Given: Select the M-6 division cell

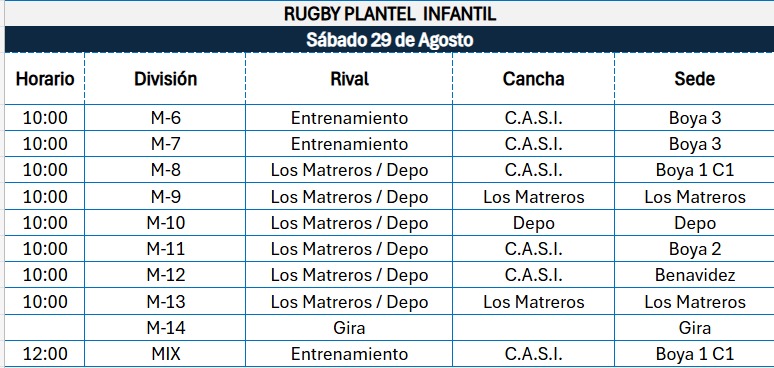Looking at the screenshot, I should 165,118.
